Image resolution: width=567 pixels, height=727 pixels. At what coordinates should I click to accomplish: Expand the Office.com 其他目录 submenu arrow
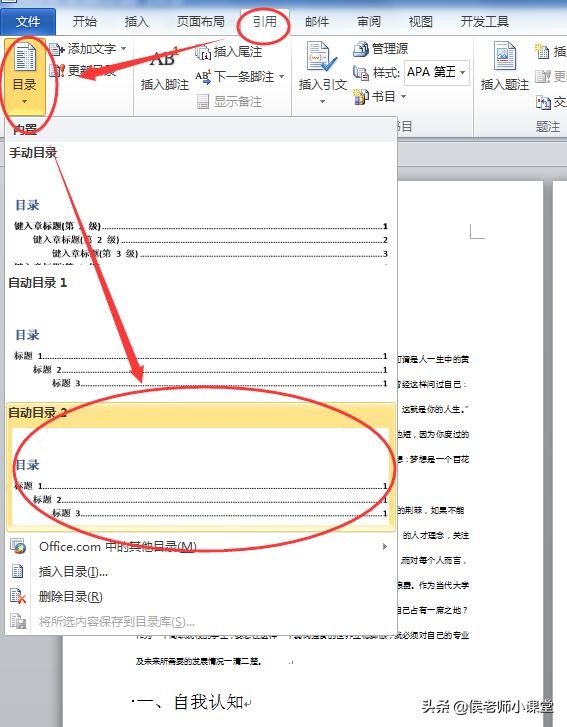pos(385,547)
